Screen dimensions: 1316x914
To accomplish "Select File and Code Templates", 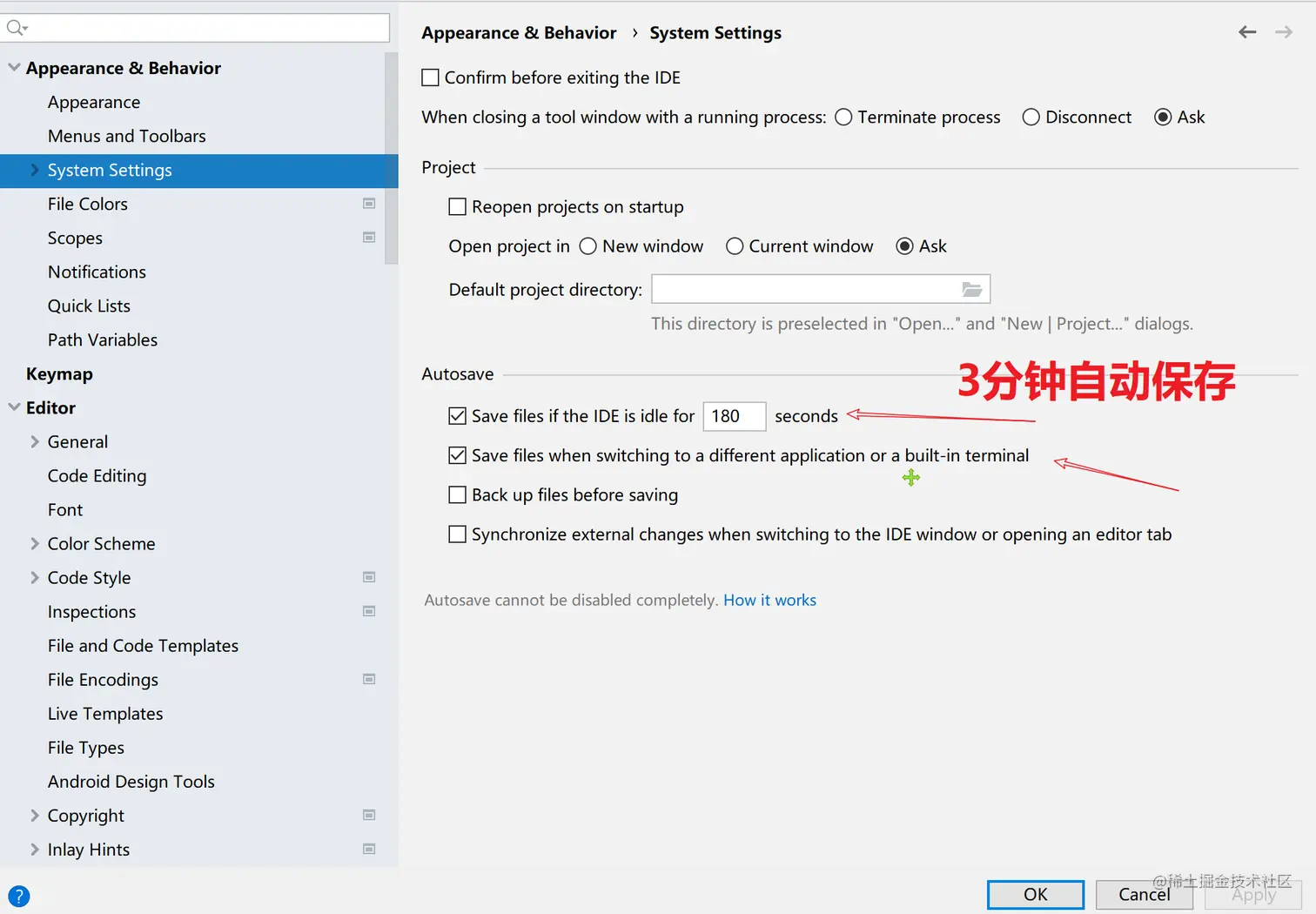I will [x=143, y=645].
